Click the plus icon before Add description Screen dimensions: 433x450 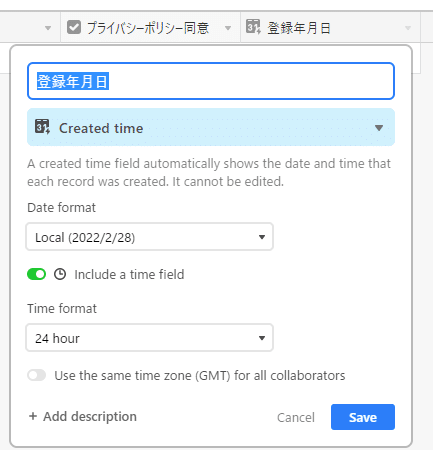click(33, 416)
